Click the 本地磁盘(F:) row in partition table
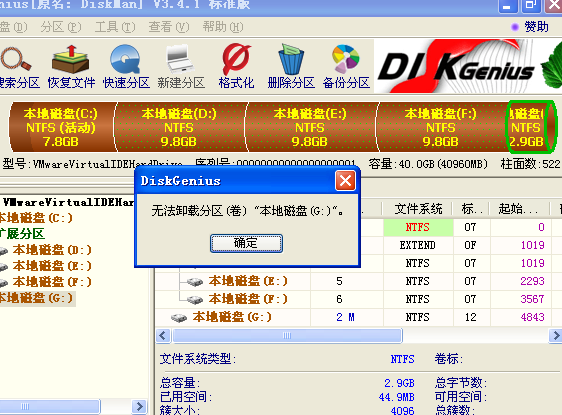Viewport: 562px width, 415px height. pos(358,299)
